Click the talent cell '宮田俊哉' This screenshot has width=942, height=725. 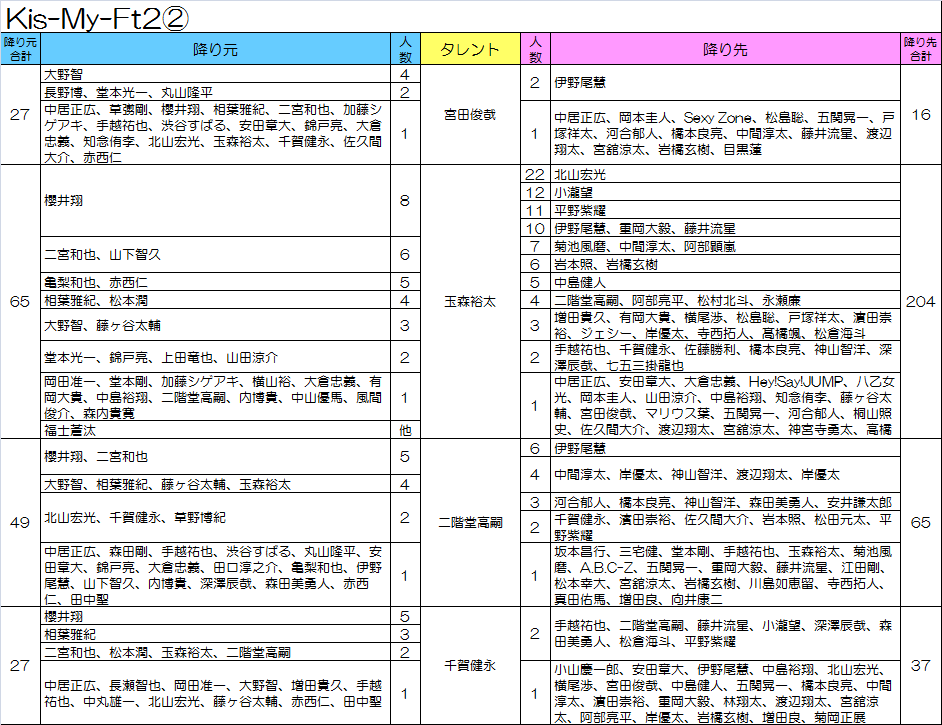(470, 115)
